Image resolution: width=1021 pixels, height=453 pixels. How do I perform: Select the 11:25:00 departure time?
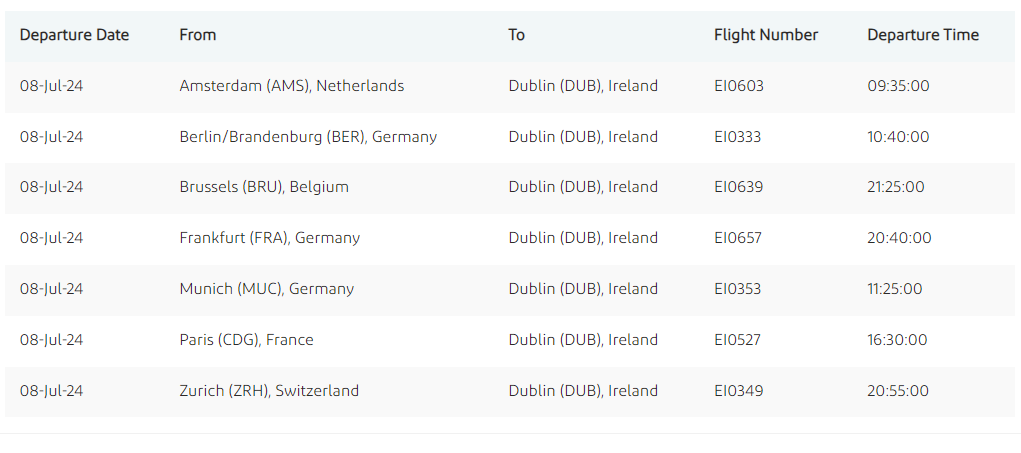(x=895, y=289)
